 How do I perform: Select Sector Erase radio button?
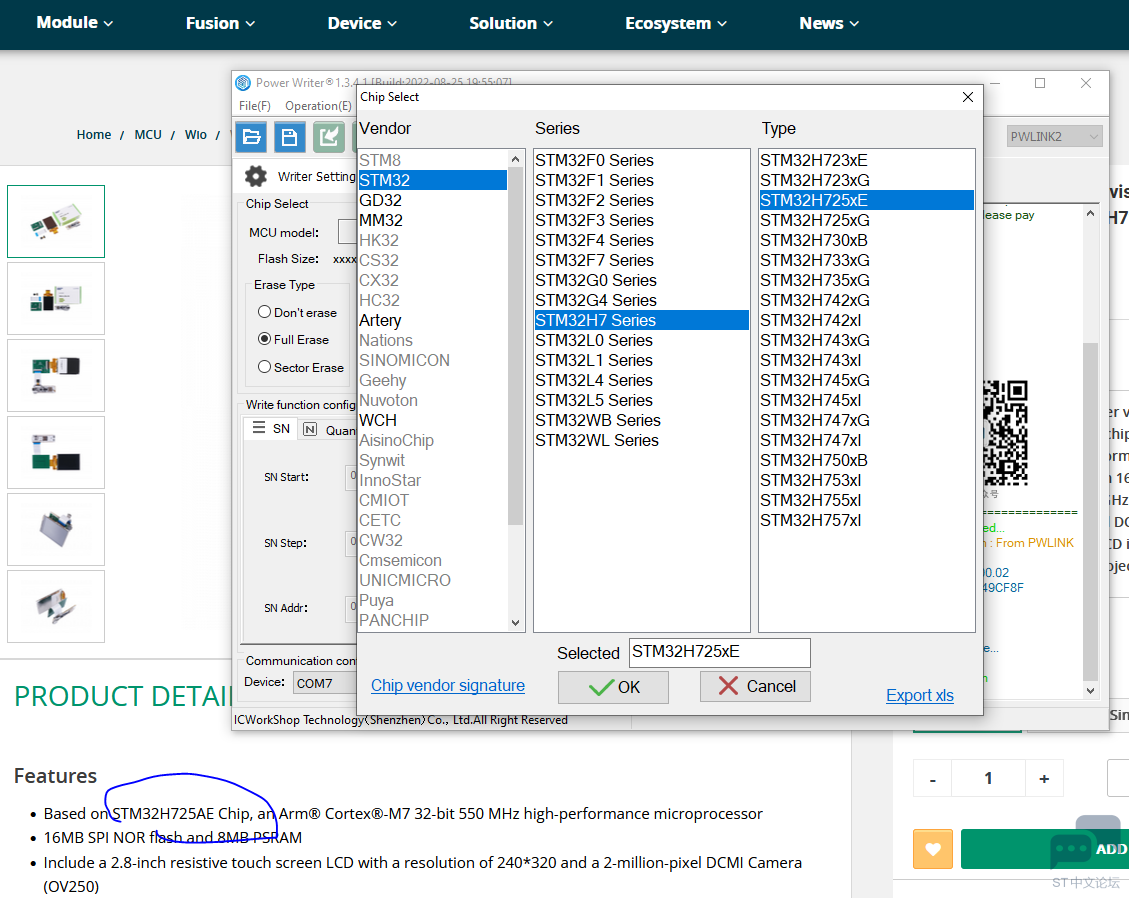click(x=264, y=367)
